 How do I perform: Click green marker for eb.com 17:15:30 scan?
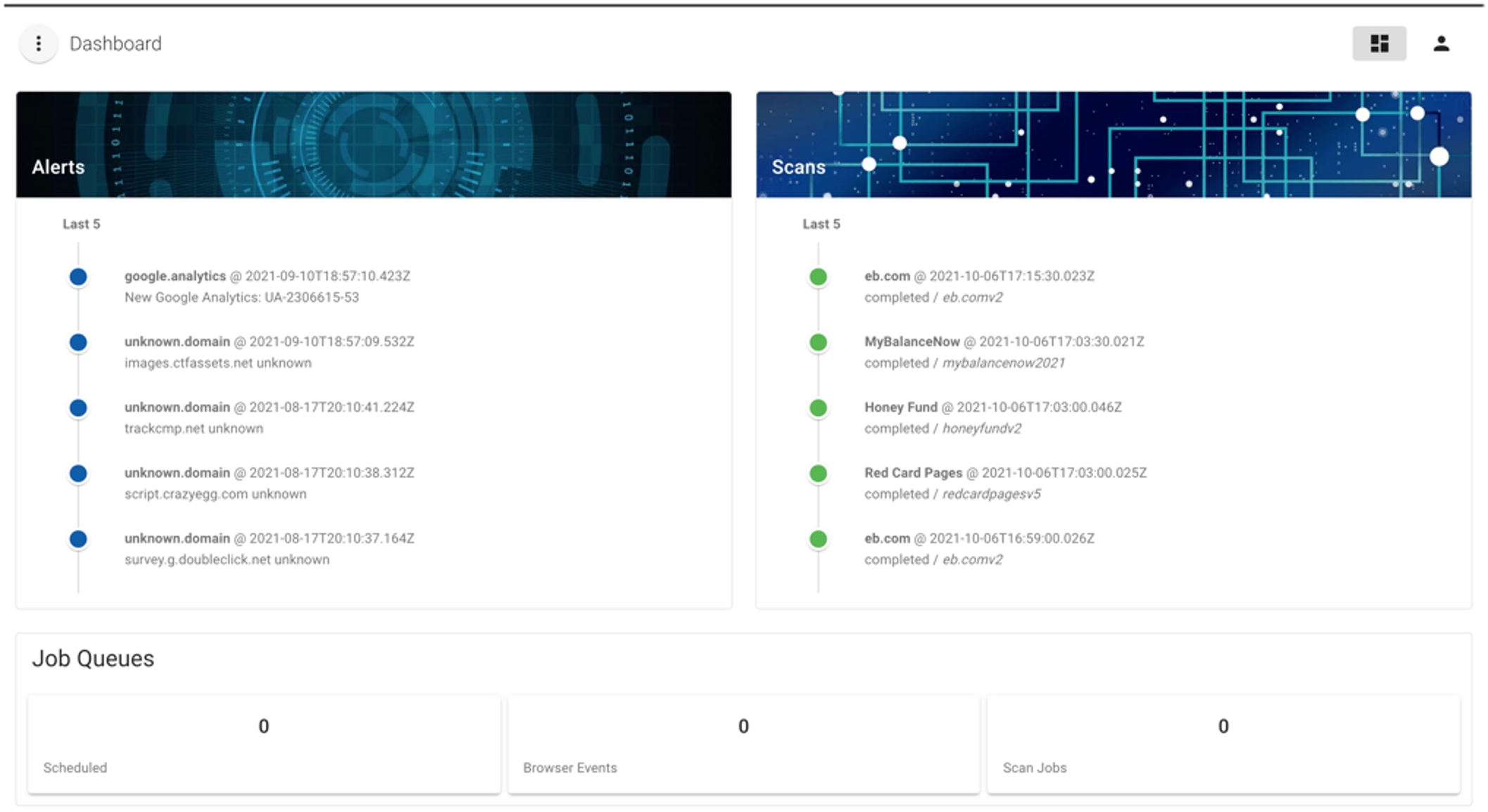[x=818, y=277]
